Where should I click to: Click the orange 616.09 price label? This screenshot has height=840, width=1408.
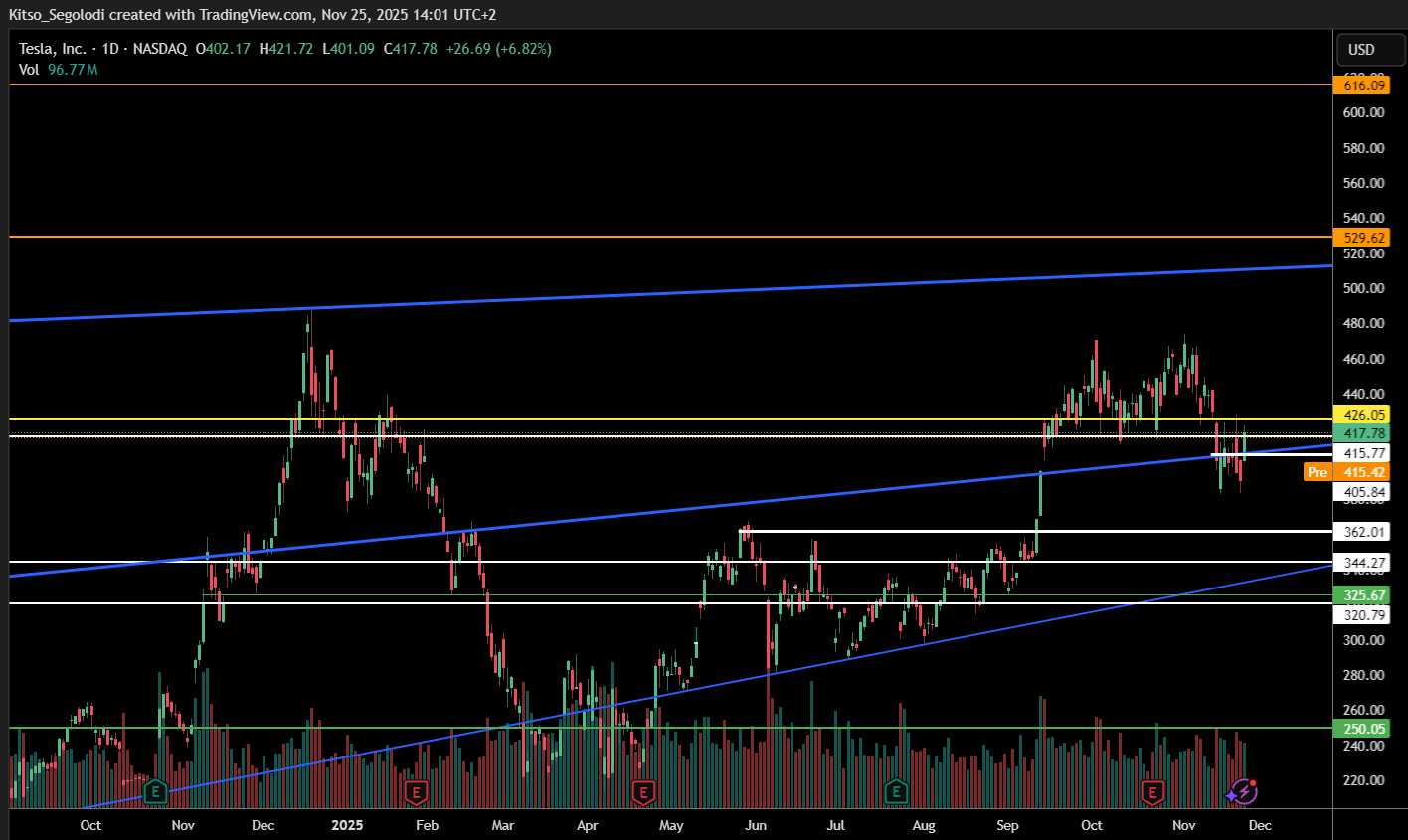[1364, 85]
